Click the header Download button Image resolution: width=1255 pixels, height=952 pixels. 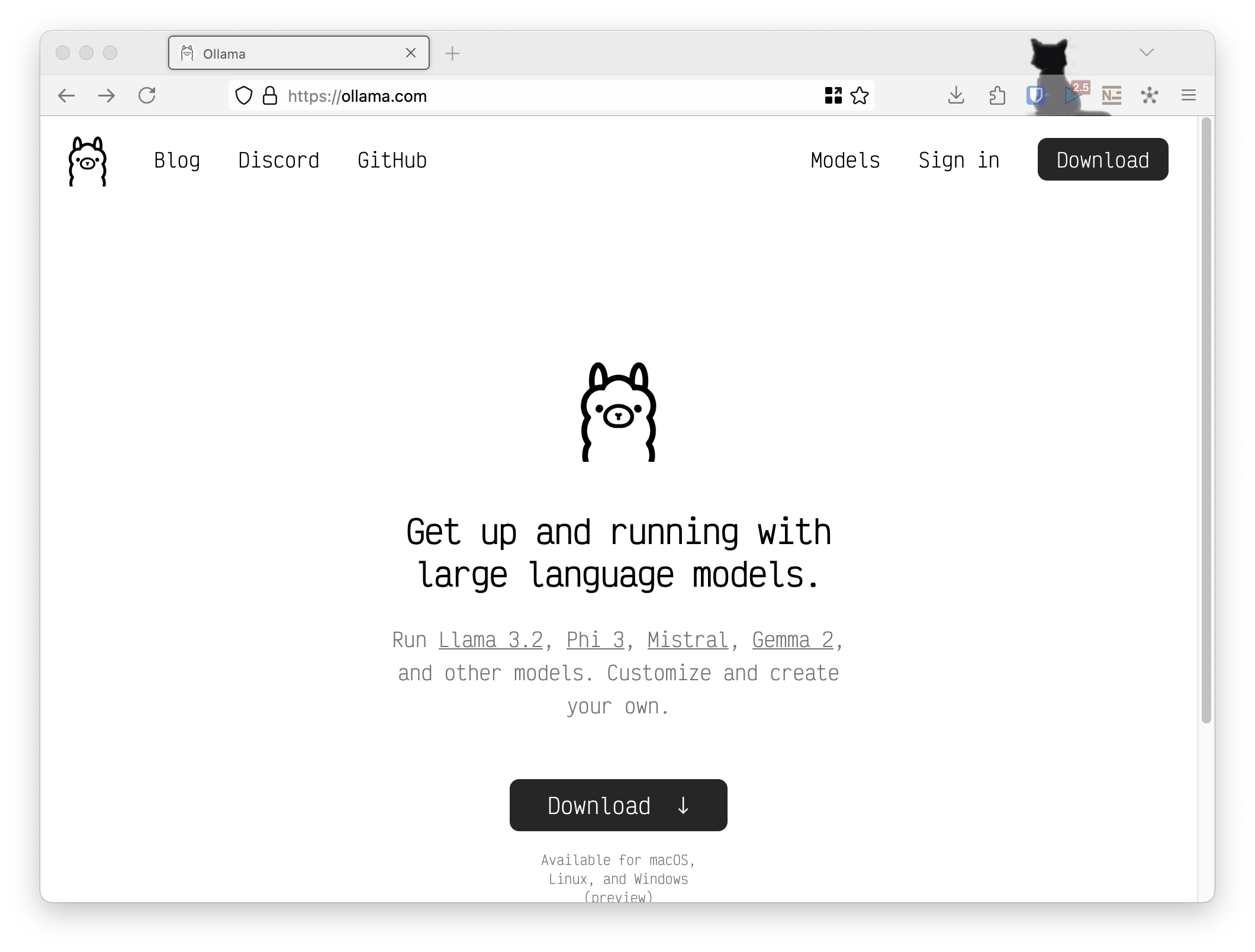[x=1103, y=159]
